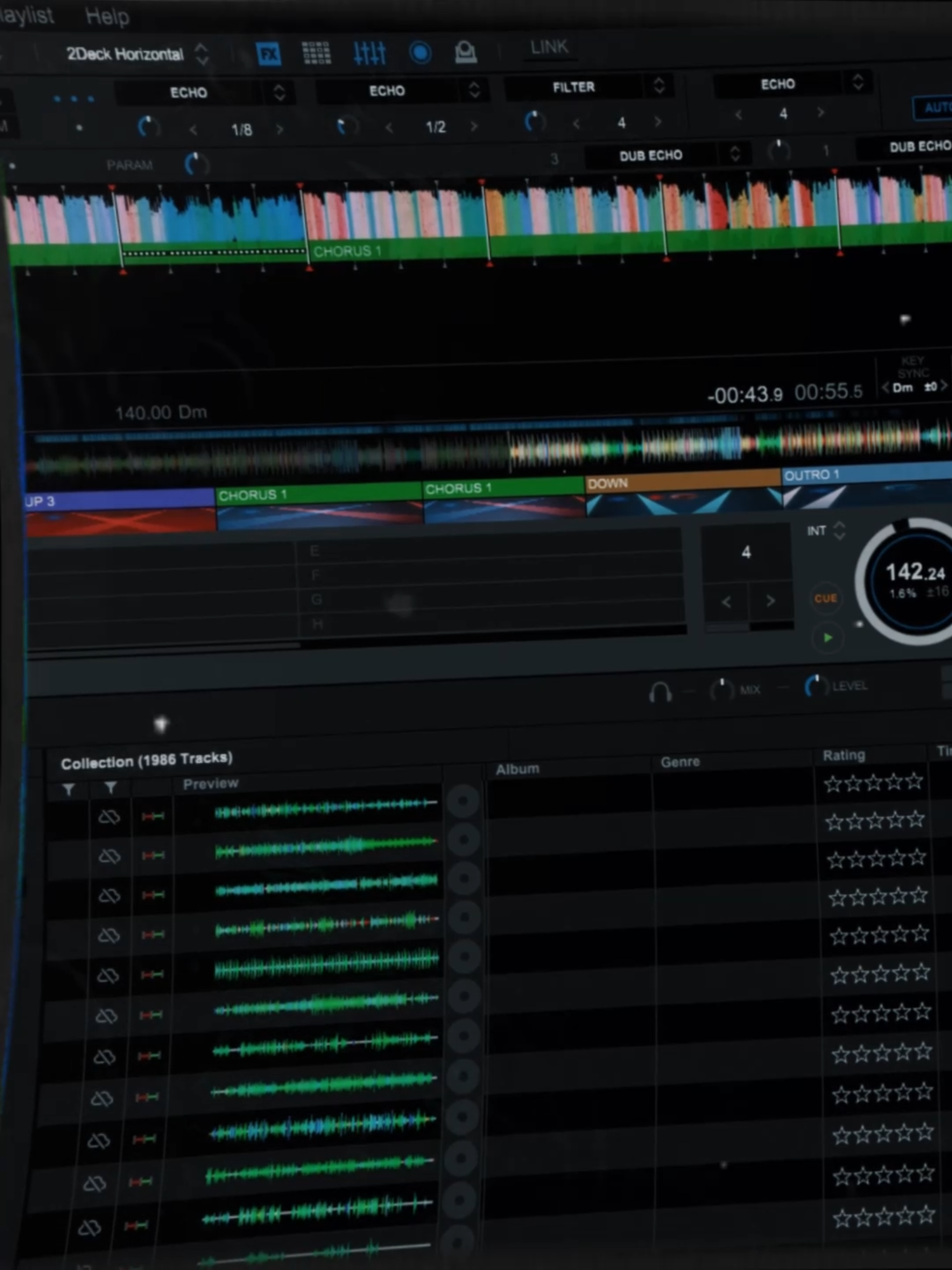
Task: Click the first track's preview waveform
Action: (x=326, y=808)
